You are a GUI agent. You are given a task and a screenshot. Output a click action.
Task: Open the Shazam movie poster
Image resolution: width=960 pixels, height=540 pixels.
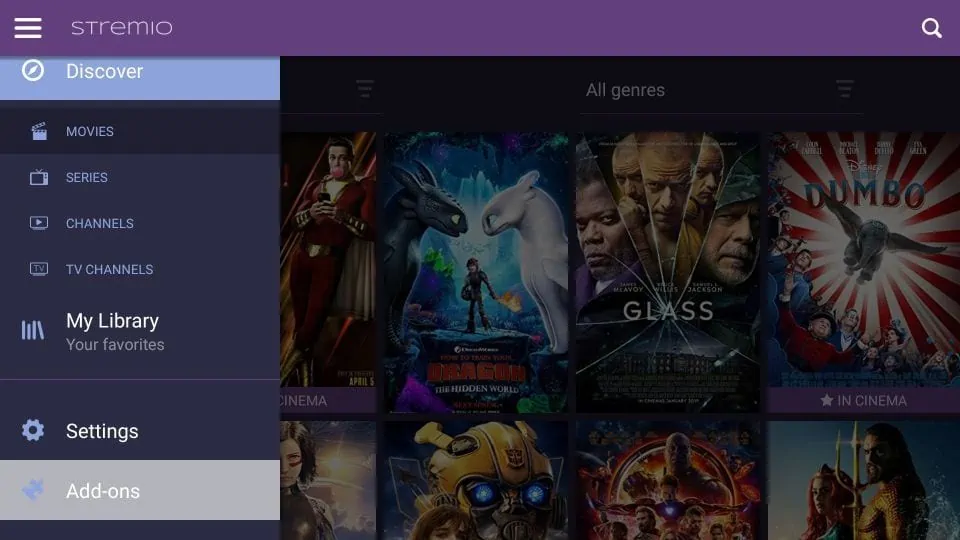coord(328,272)
